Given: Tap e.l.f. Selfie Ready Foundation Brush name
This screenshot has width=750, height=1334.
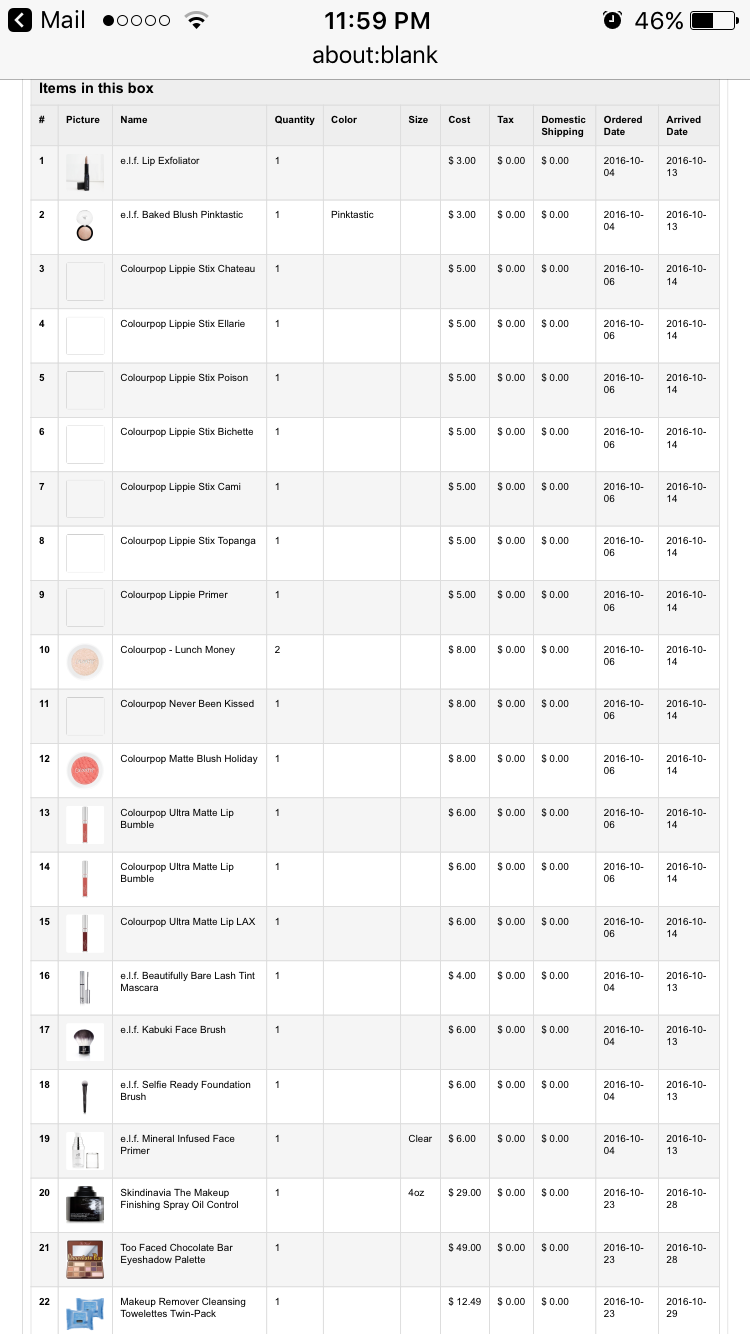Looking at the screenshot, I should 186,1090.
